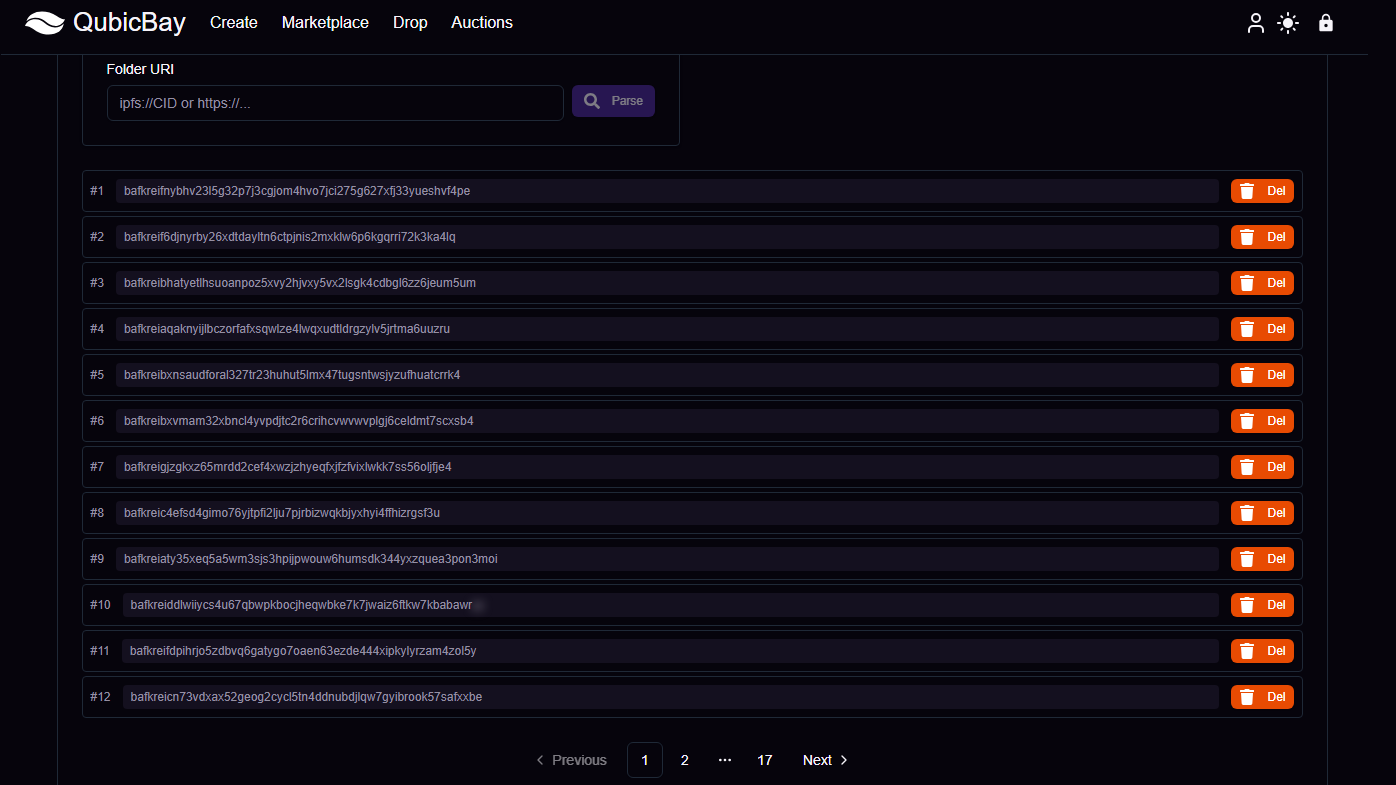1396x785 pixels.
Task: Click the magnifier Parse button
Action: coord(613,101)
